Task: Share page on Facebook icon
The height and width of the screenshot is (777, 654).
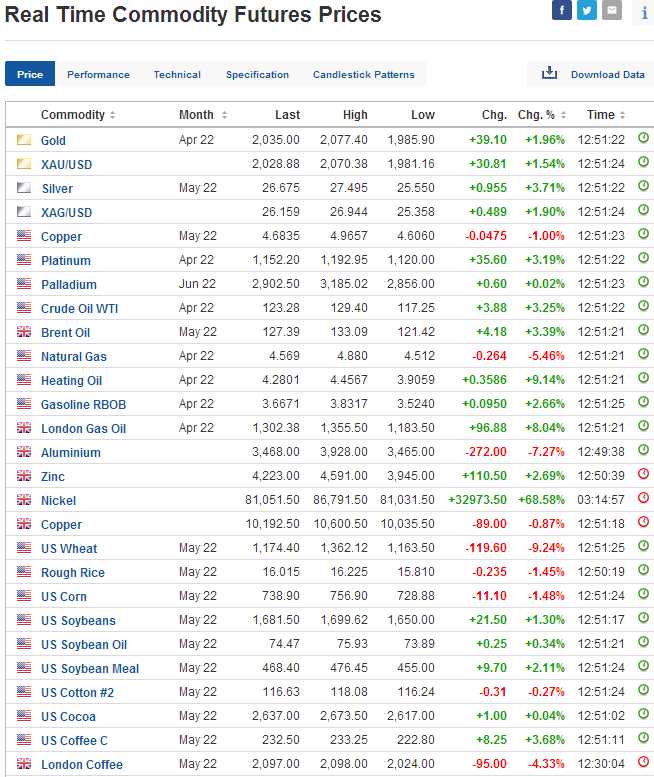Action: pos(562,11)
